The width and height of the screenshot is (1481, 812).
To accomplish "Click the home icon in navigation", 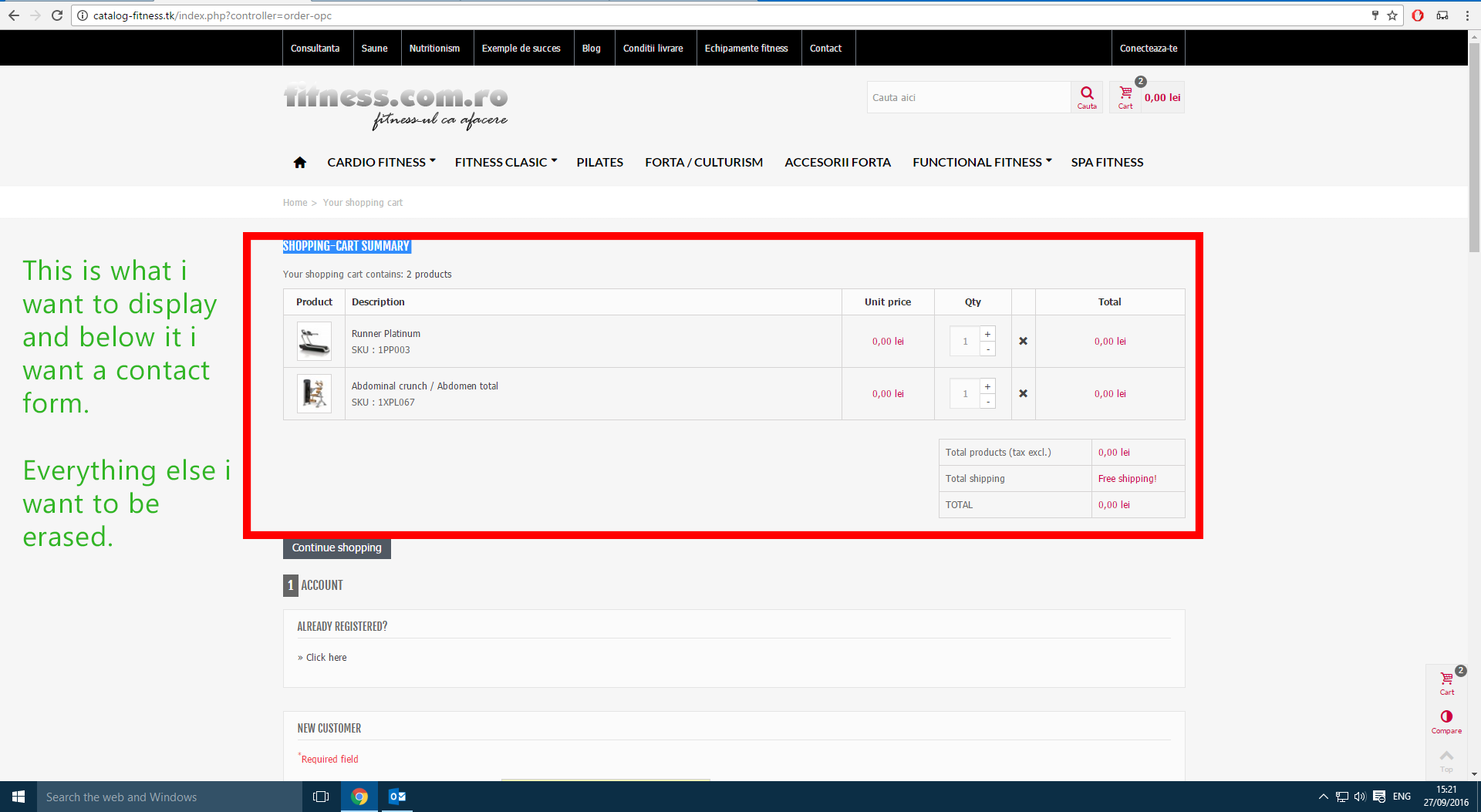I will tap(300, 162).
